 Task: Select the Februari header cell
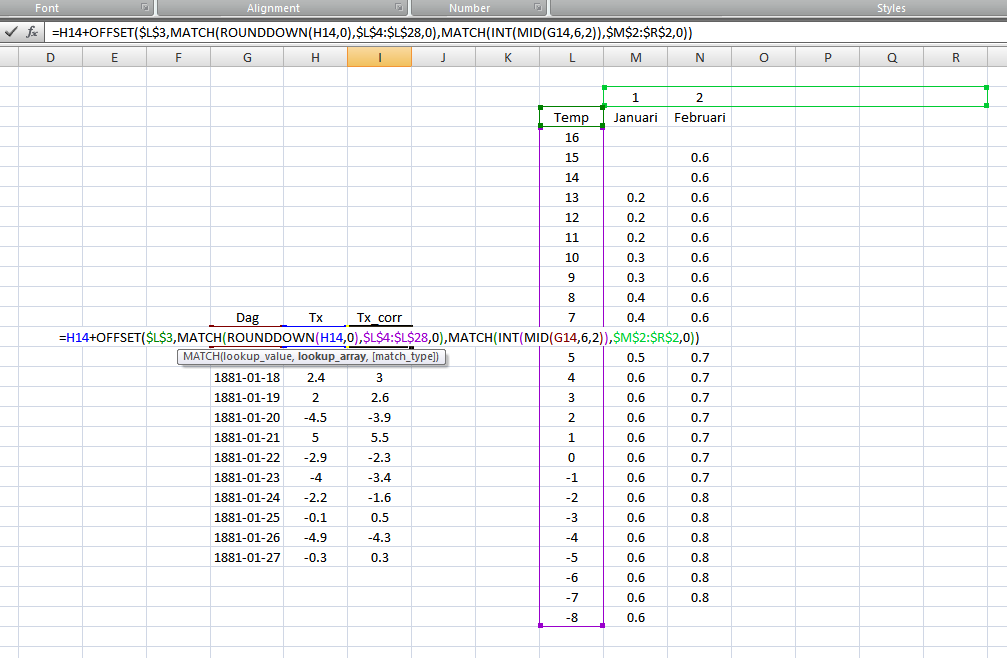tap(699, 118)
